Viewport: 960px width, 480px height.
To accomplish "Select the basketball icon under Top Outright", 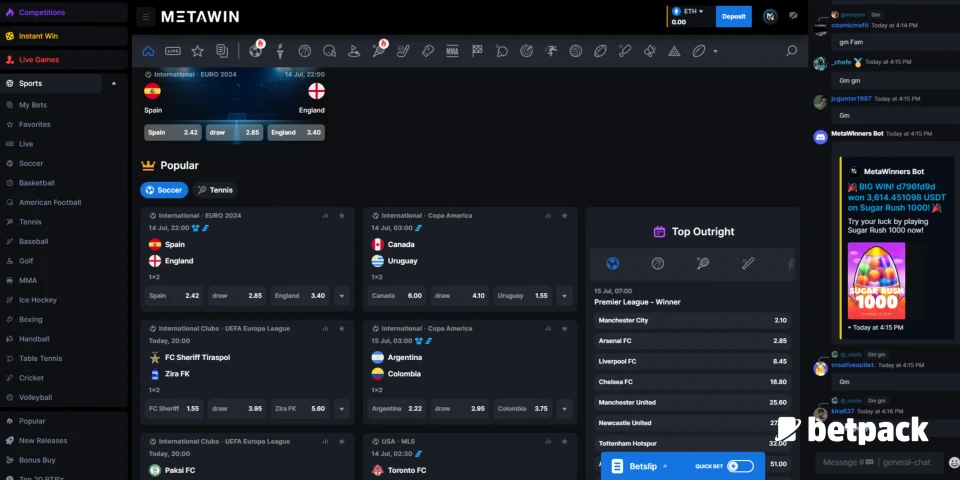I will [x=658, y=264].
